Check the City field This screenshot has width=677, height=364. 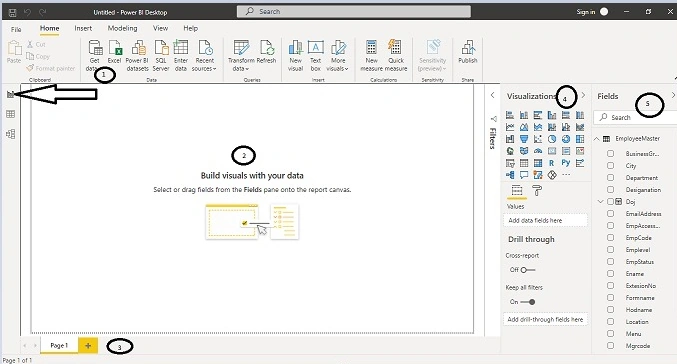point(611,165)
